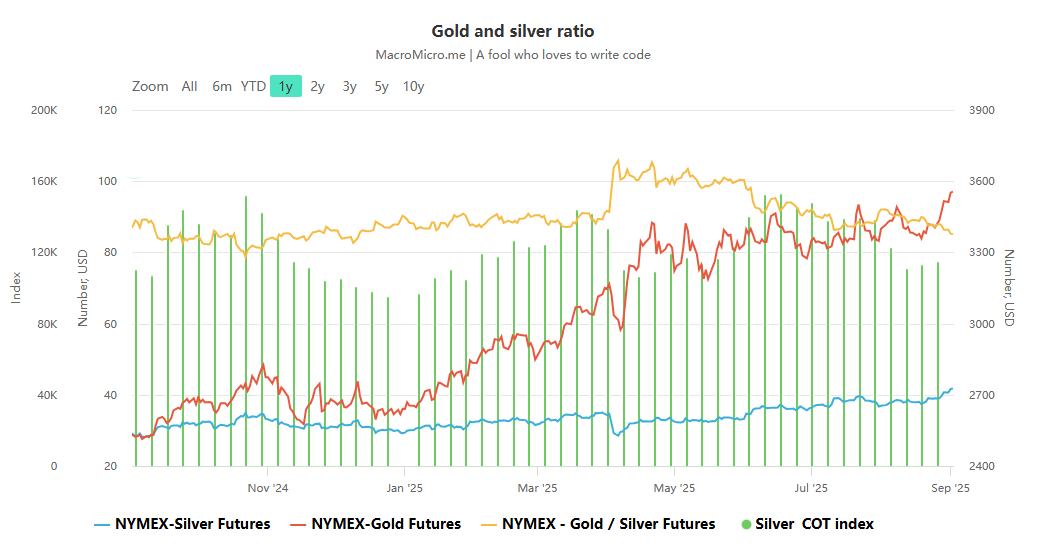Click the green Silver COT legend dot
Viewport: 1041px width, 549px height.
pyautogui.click(x=746, y=524)
